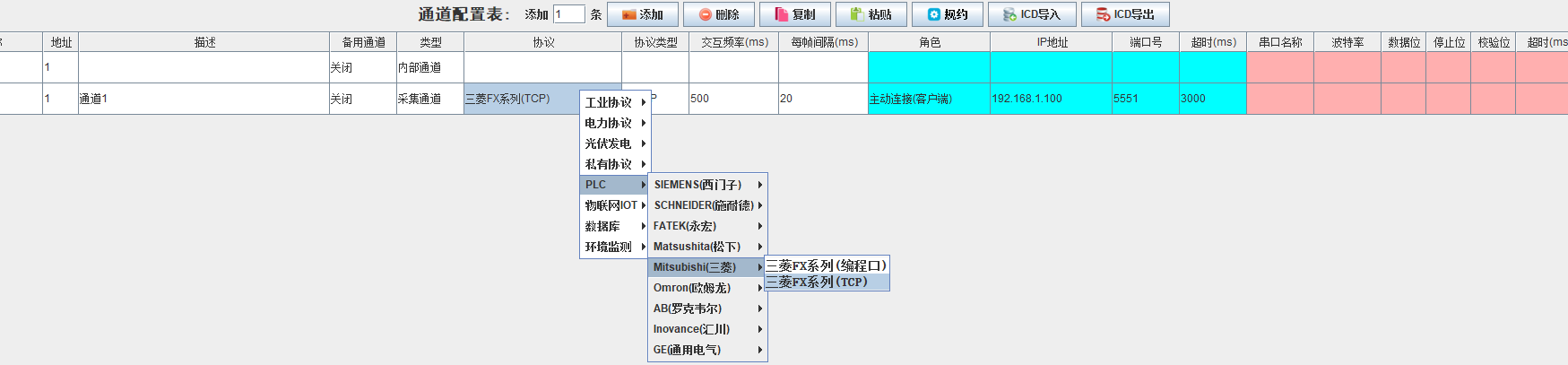Click the 协议 column header
The image size is (1568, 365).
click(542, 42)
